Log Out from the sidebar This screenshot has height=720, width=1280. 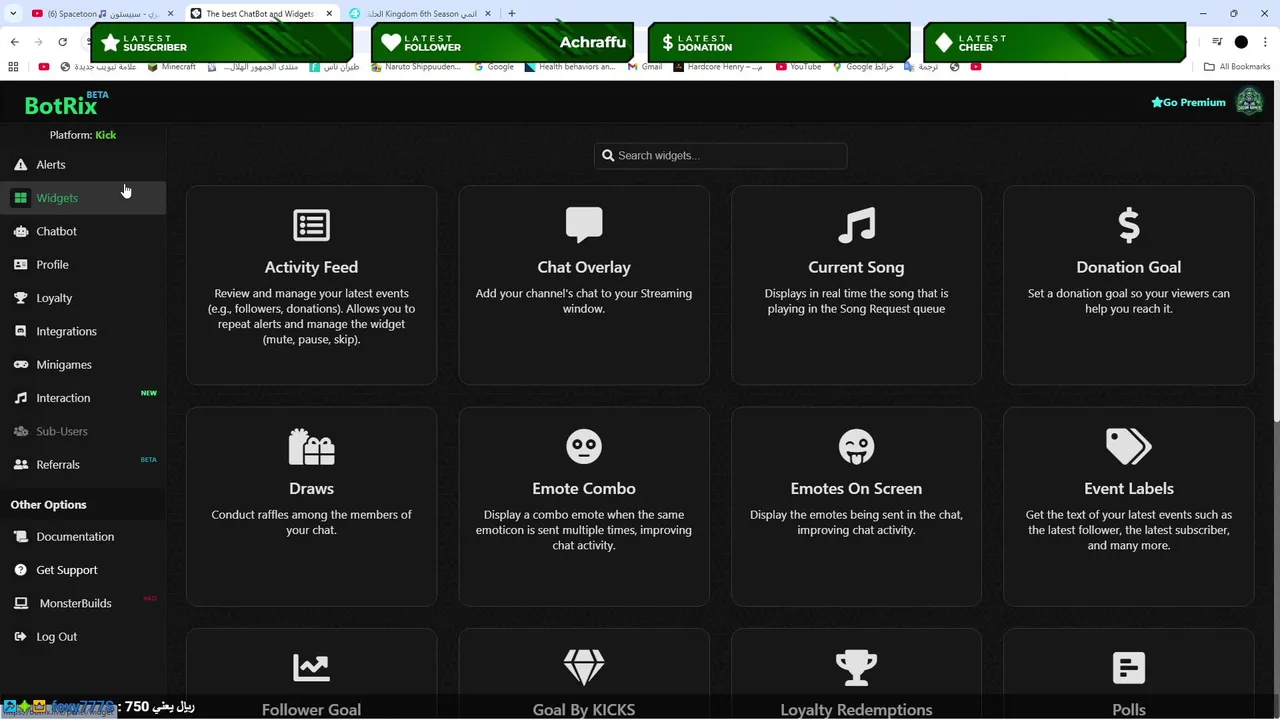click(x=82, y=637)
